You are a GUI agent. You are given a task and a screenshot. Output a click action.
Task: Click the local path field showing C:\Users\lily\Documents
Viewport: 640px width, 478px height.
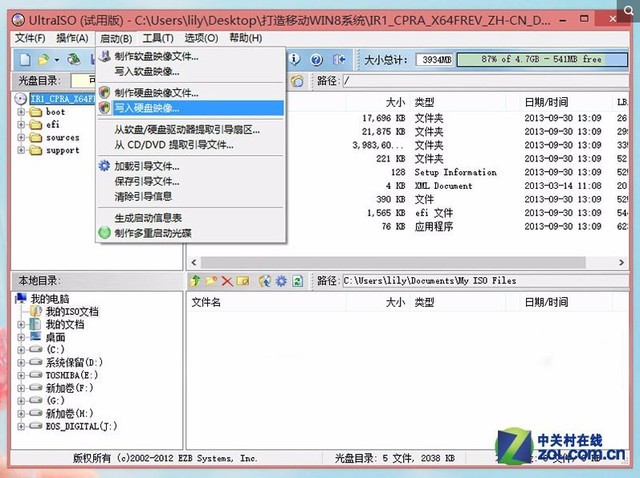485,281
